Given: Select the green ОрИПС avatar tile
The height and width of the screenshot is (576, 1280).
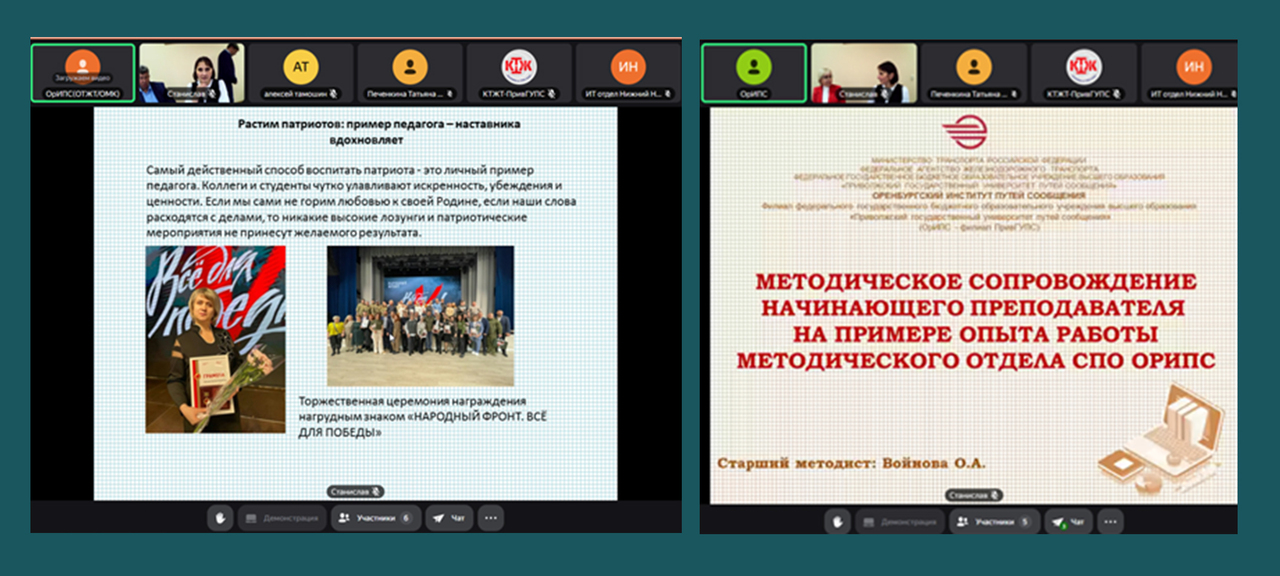Looking at the screenshot, I should click(753, 73).
